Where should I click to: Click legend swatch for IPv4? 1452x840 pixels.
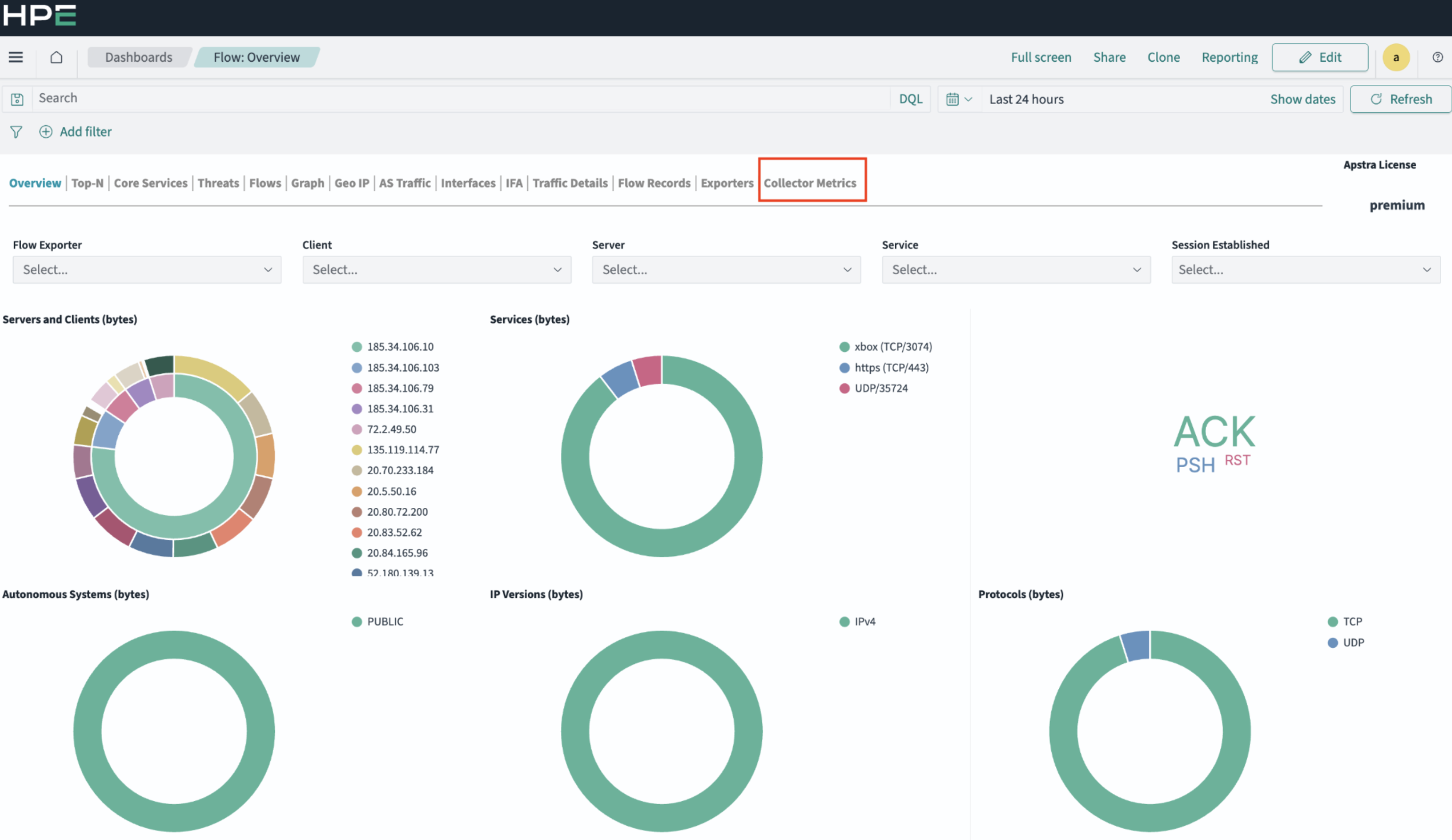844,622
